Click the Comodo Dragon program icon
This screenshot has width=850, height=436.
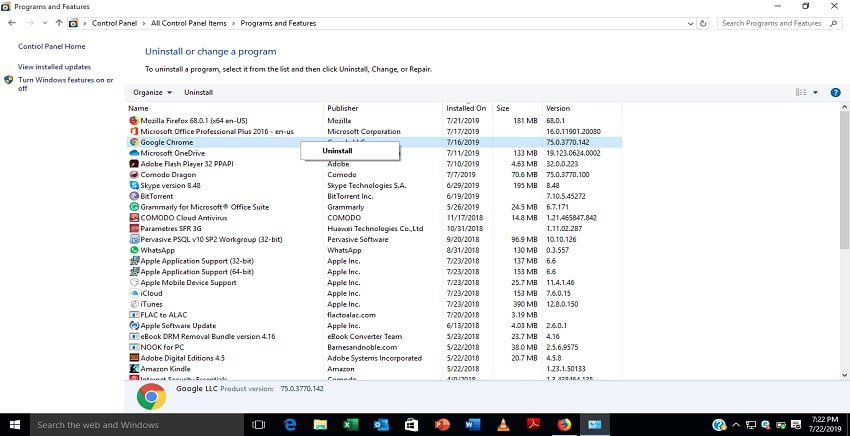[134, 175]
